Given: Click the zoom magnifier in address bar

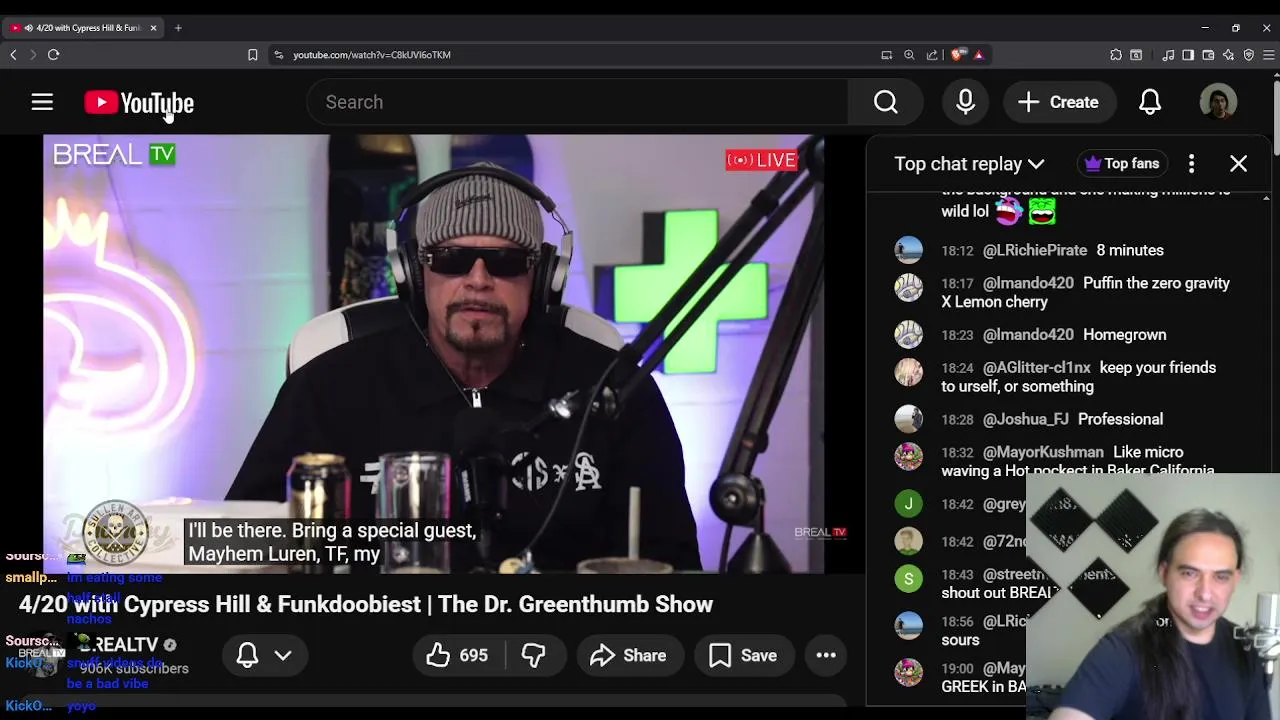Looking at the screenshot, I should tap(909, 55).
